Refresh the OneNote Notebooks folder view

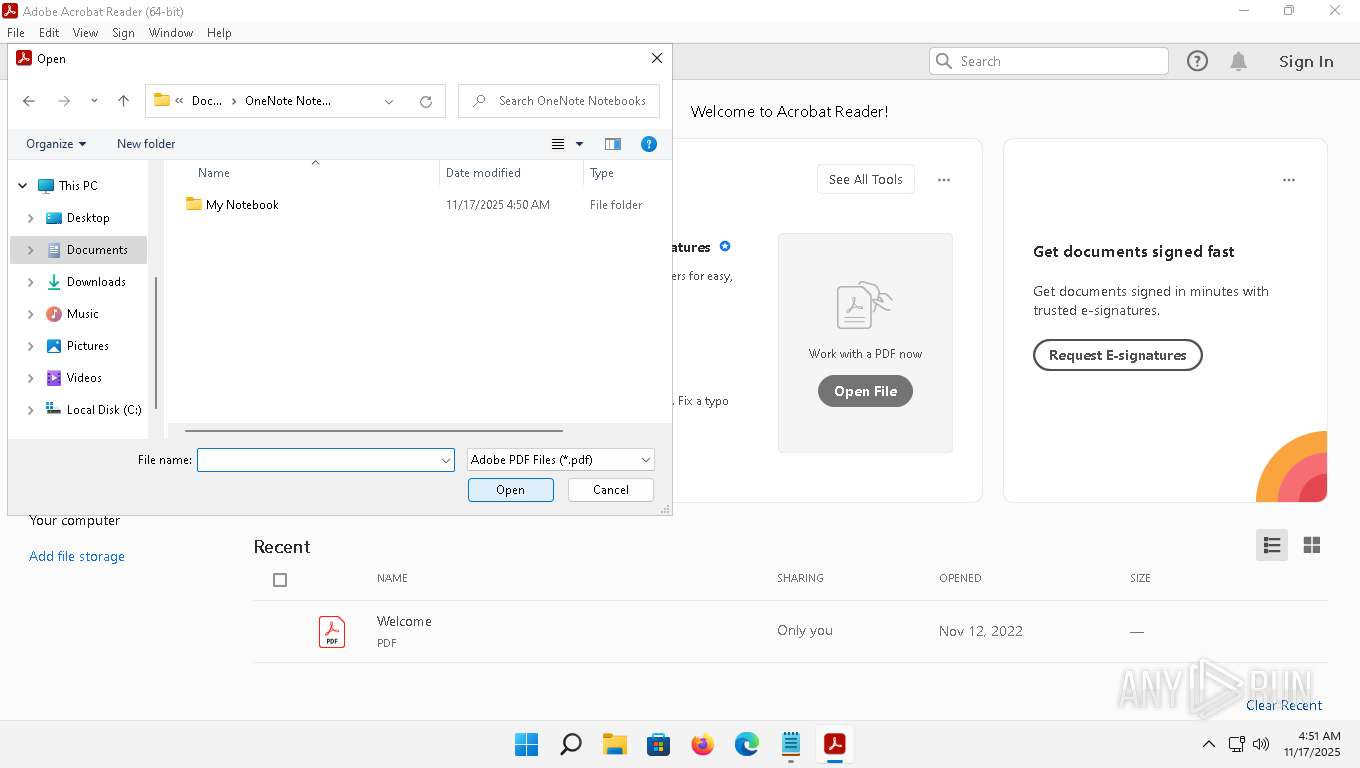tap(426, 101)
